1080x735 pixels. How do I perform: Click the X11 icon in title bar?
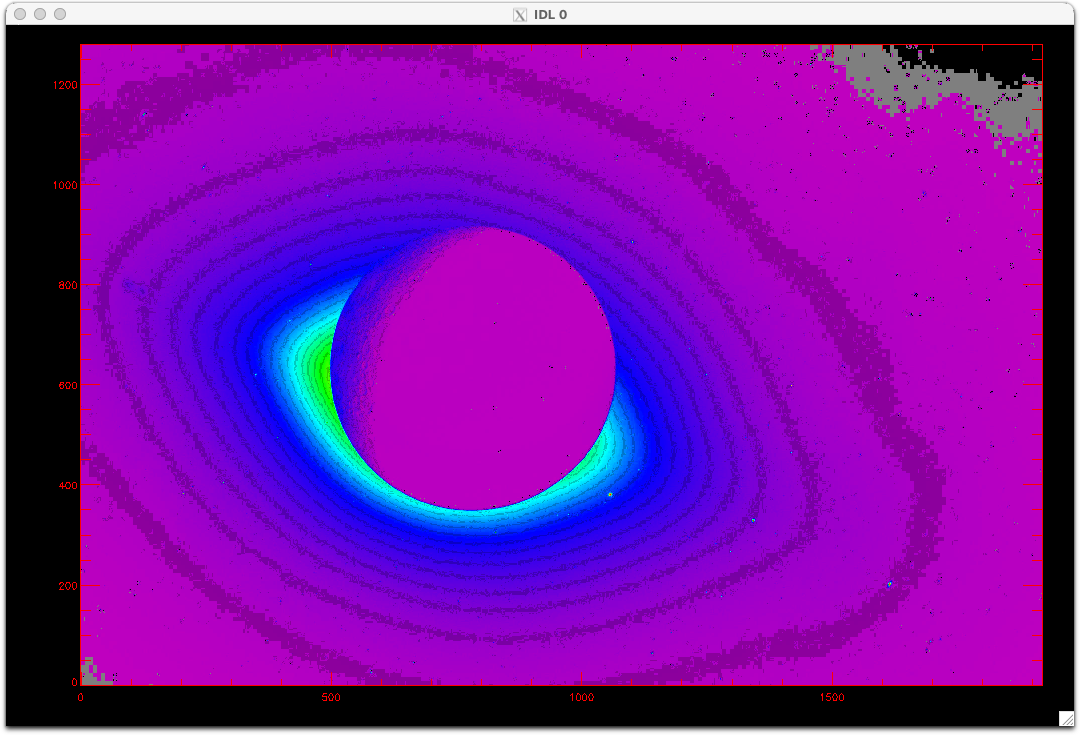coord(520,14)
